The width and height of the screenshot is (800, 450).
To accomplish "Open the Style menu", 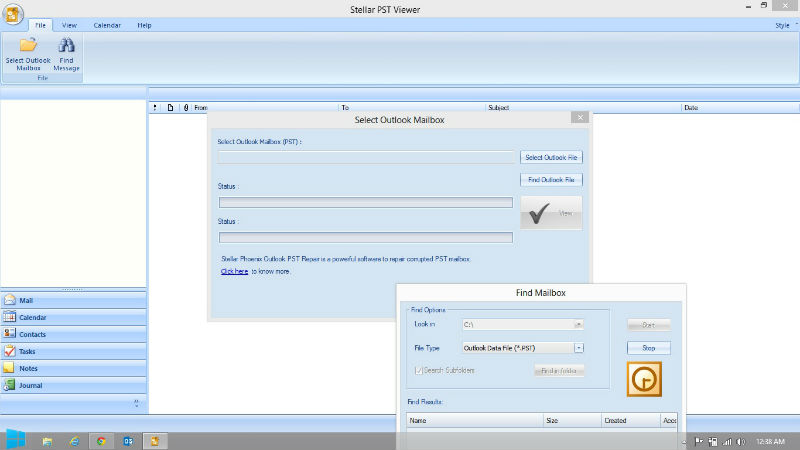I will [x=782, y=25].
